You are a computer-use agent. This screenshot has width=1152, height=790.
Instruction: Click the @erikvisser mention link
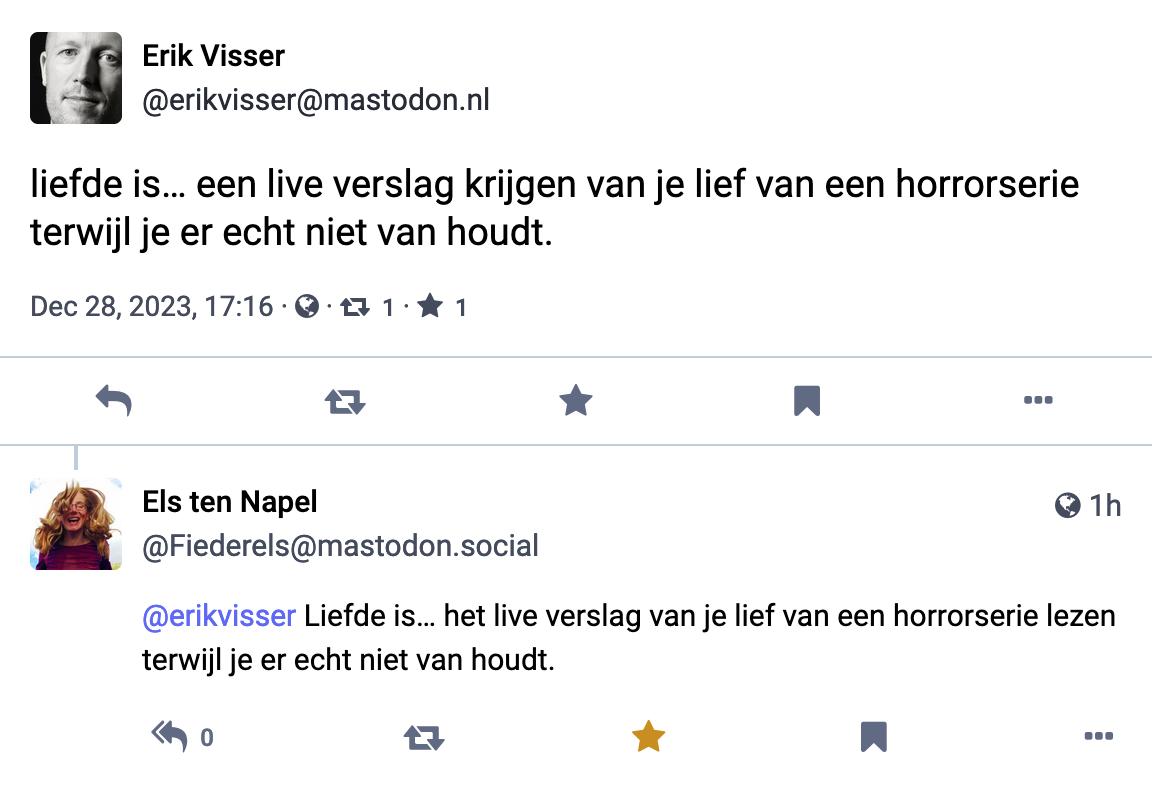[x=219, y=616]
